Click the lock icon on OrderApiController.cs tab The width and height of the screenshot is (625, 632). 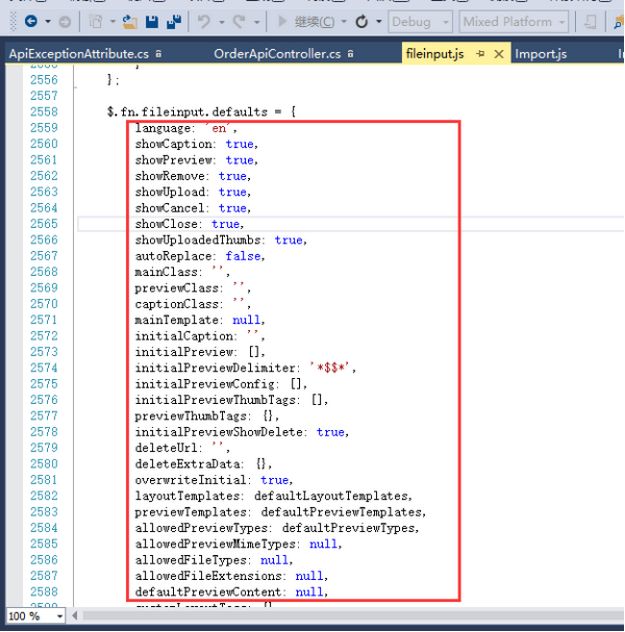click(x=351, y=54)
